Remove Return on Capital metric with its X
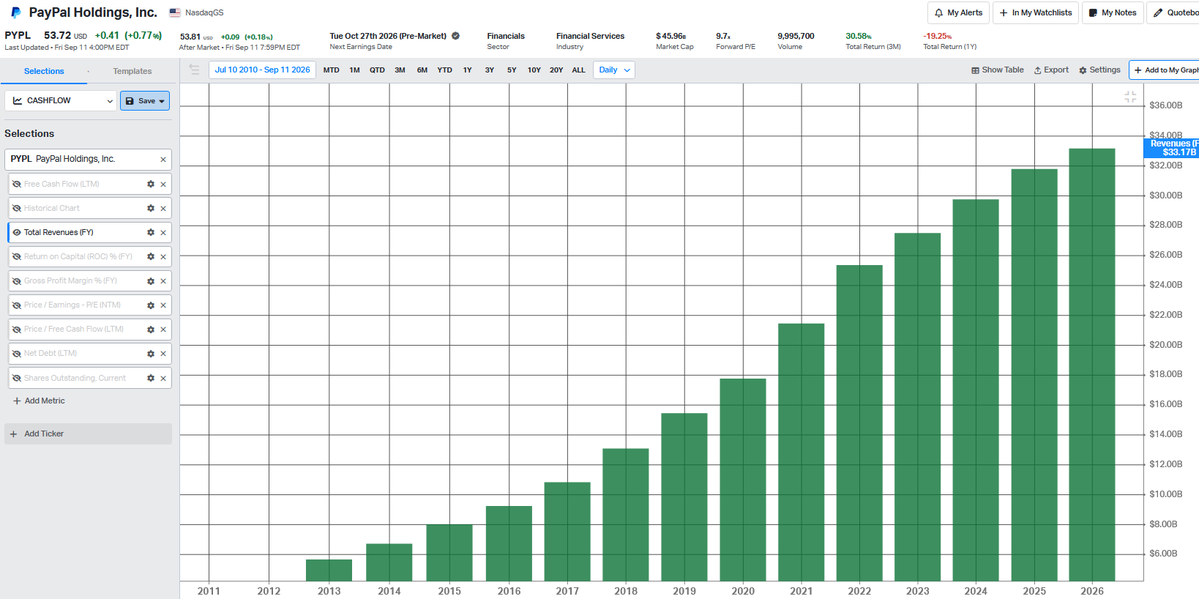The height and width of the screenshot is (599, 1199). [x=163, y=256]
